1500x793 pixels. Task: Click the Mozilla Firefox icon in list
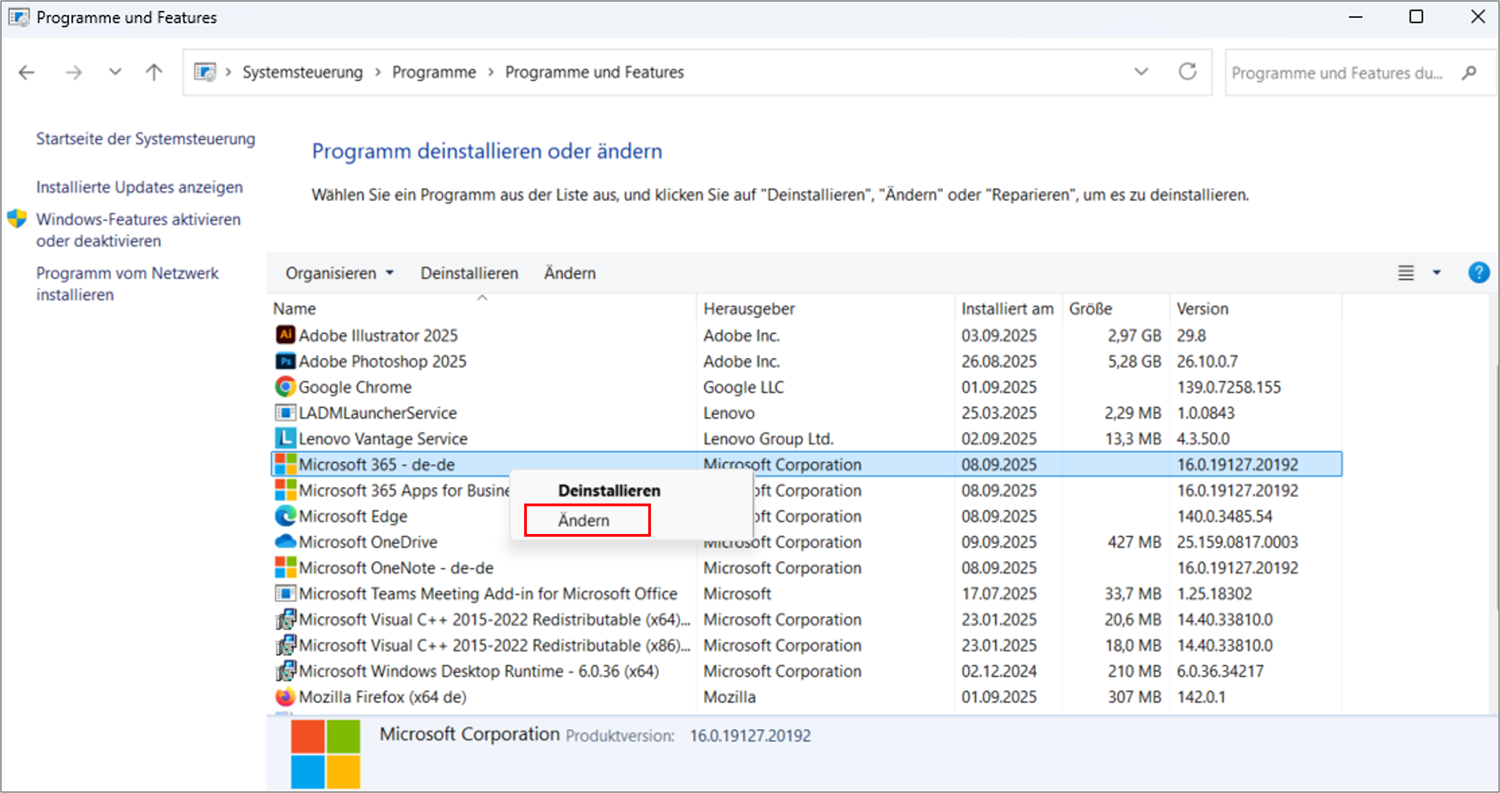coord(285,697)
